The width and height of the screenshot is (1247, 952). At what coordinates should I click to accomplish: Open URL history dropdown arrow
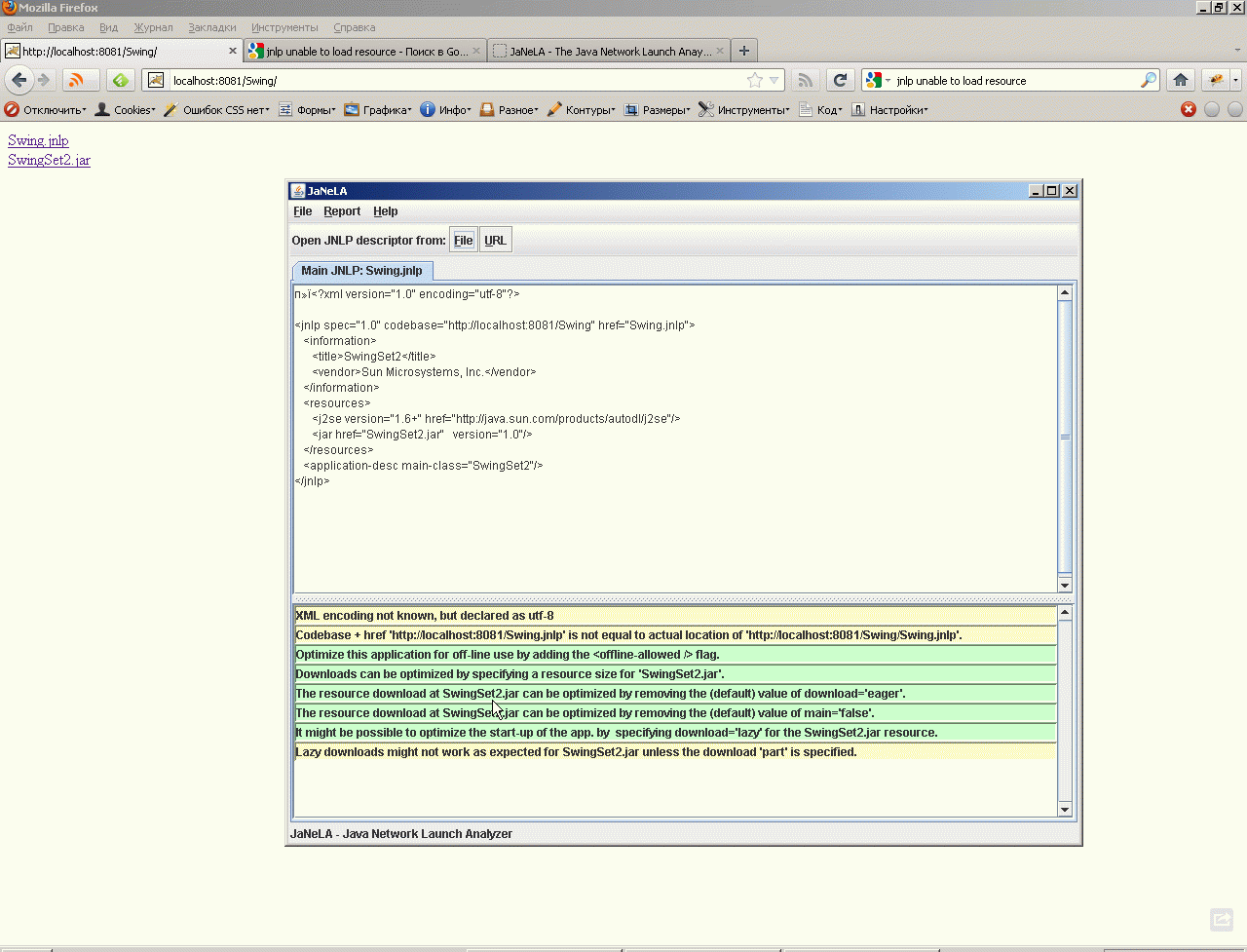774,81
